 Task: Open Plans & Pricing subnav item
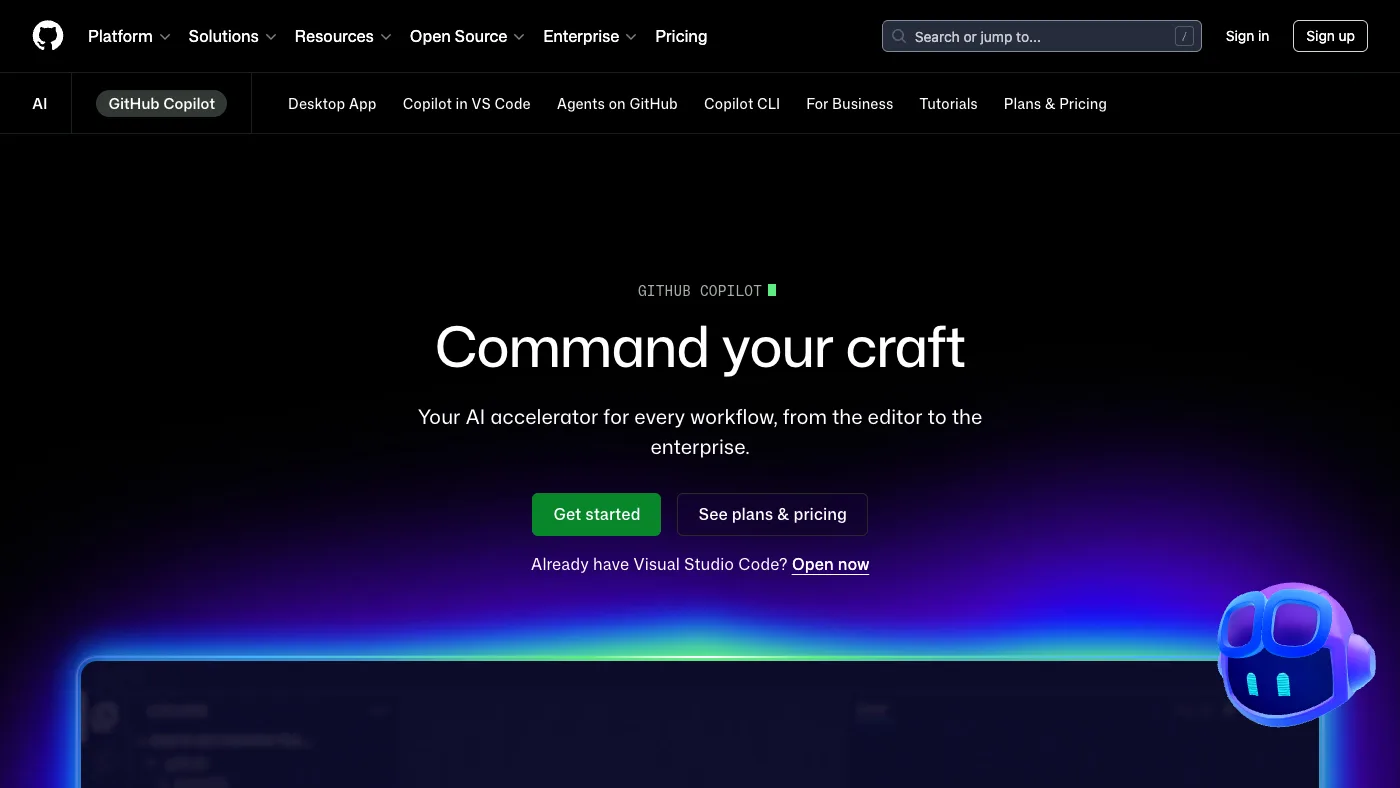(x=1055, y=103)
